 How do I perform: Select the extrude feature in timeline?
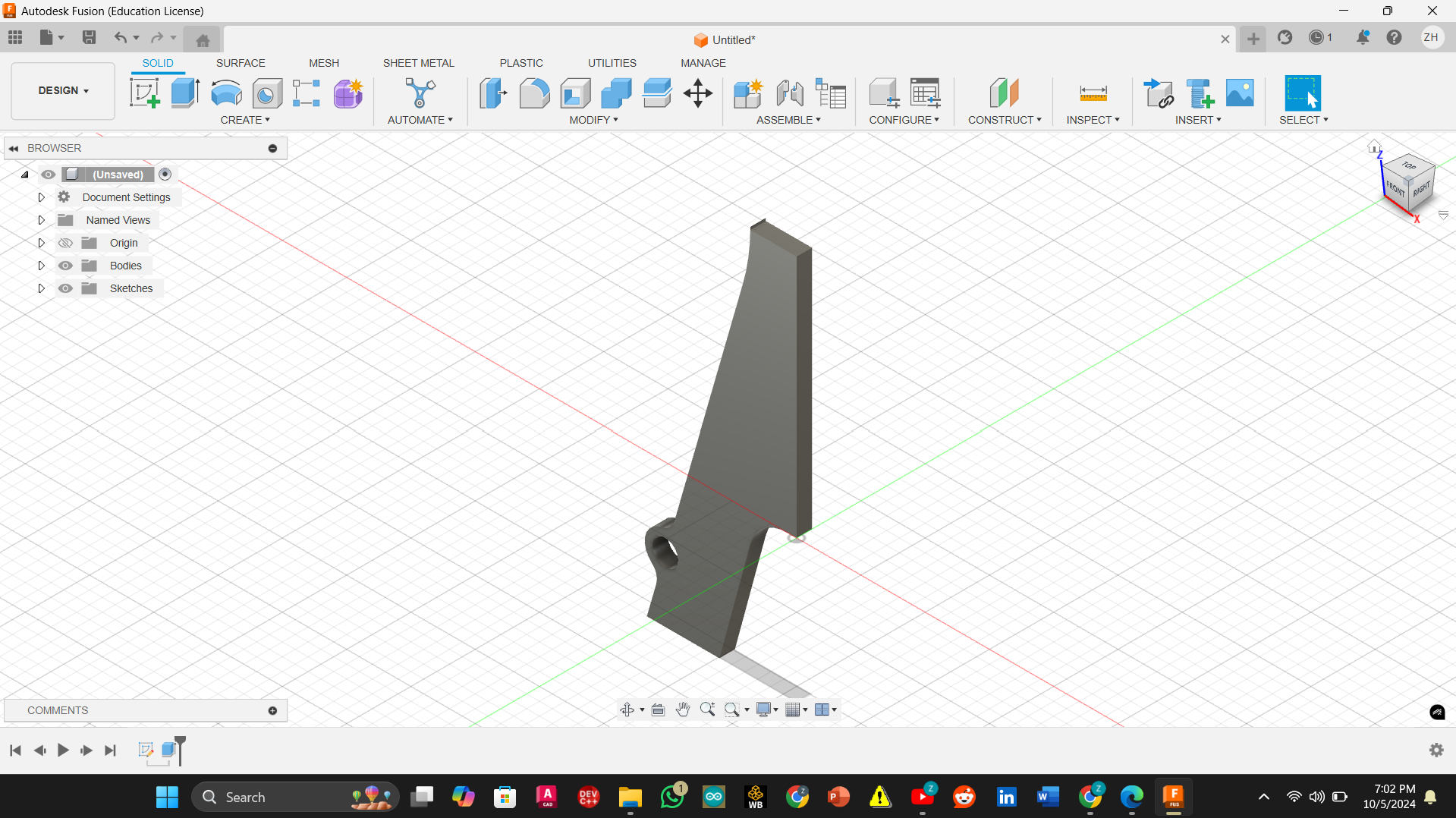pos(169,750)
